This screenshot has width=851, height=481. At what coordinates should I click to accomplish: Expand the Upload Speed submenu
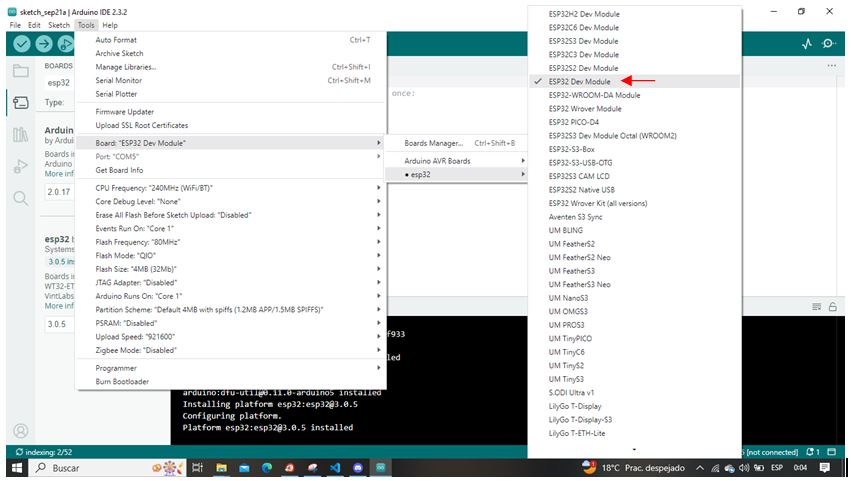(x=231, y=337)
